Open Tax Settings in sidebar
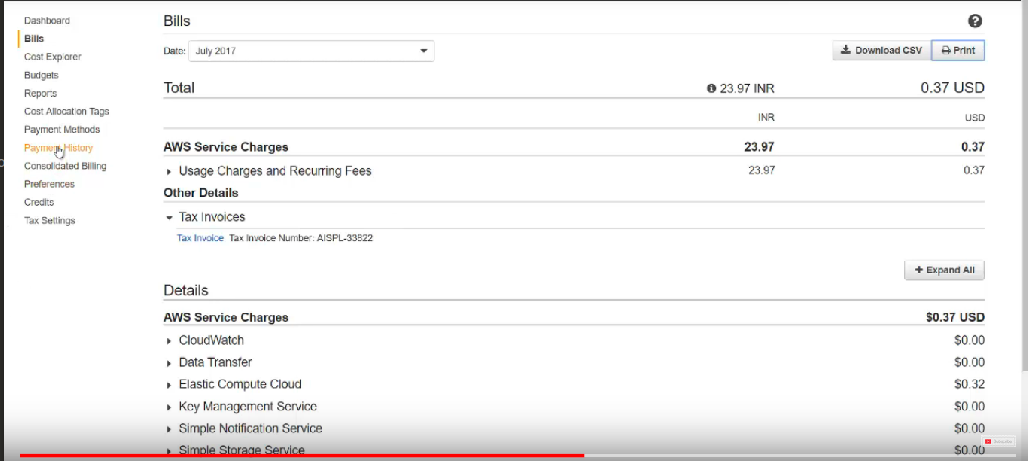1028x461 pixels. point(49,221)
